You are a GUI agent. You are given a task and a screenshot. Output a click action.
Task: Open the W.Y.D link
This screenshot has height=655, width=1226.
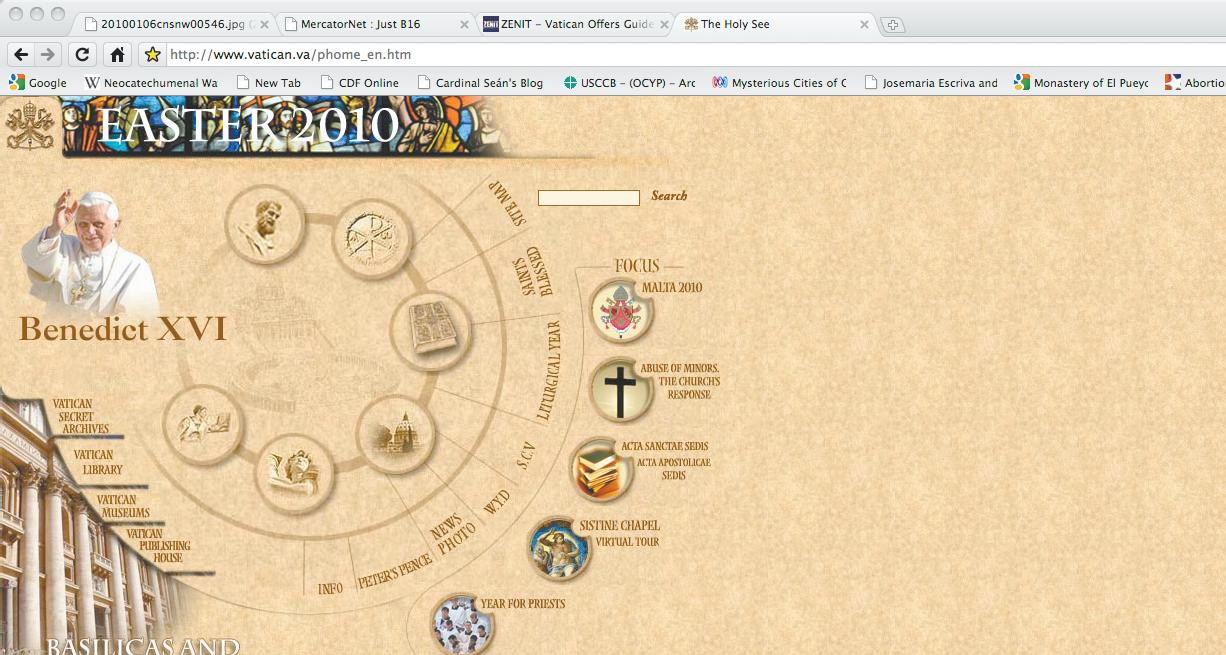click(x=496, y=502)
